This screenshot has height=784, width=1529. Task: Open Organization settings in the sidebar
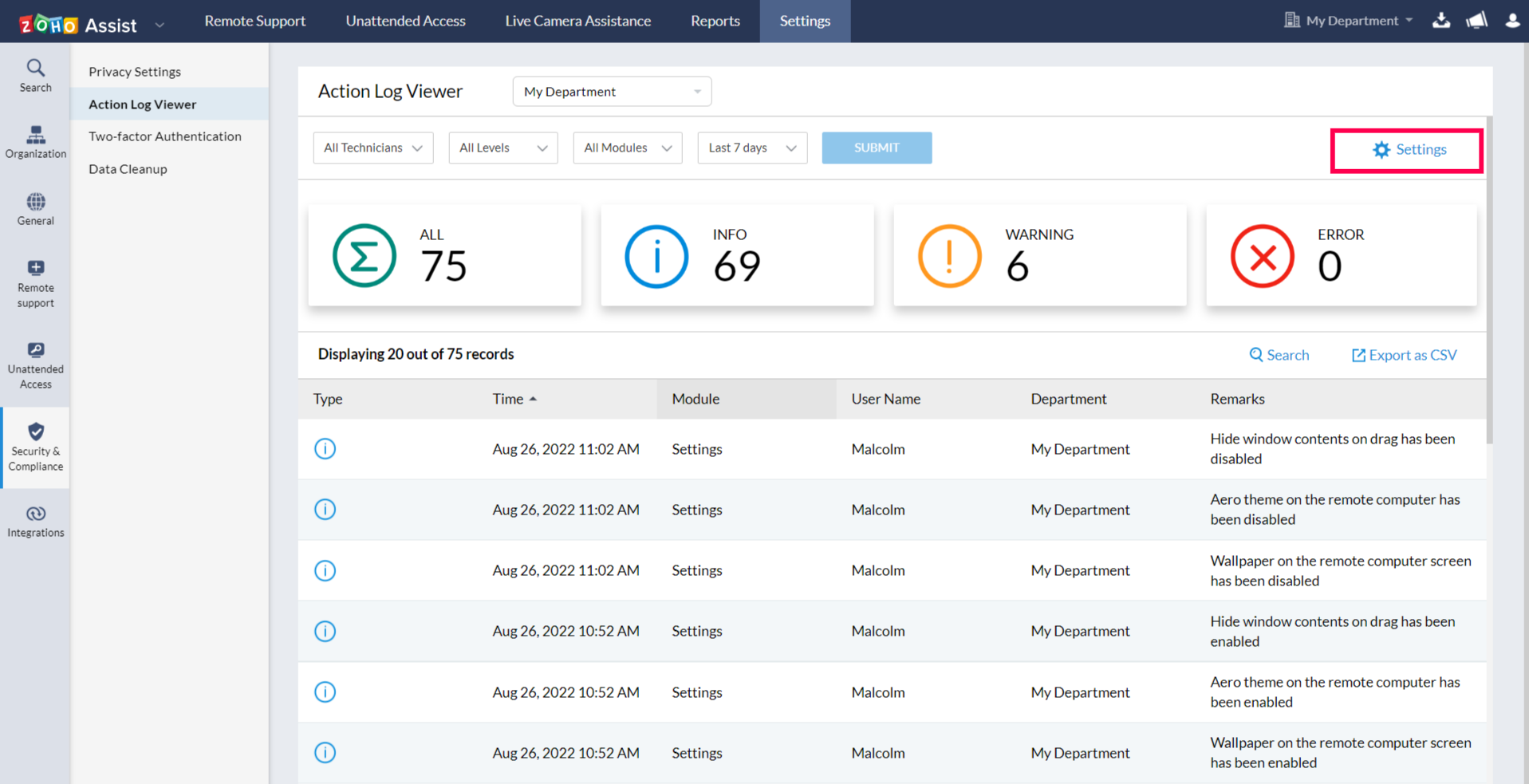(x=35, y=142)
